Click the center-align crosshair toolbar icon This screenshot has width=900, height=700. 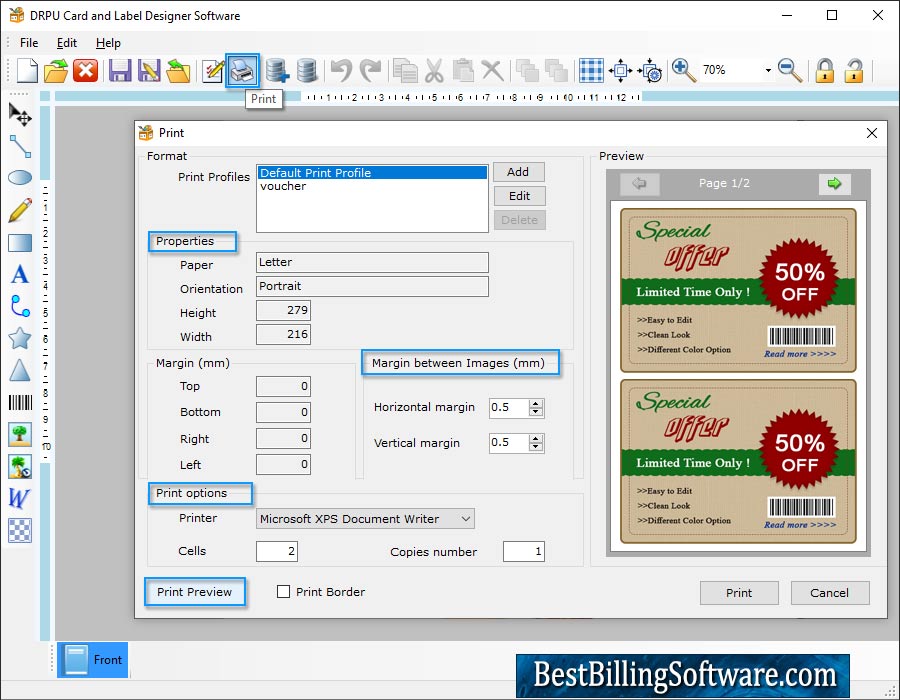coord(620,71)
